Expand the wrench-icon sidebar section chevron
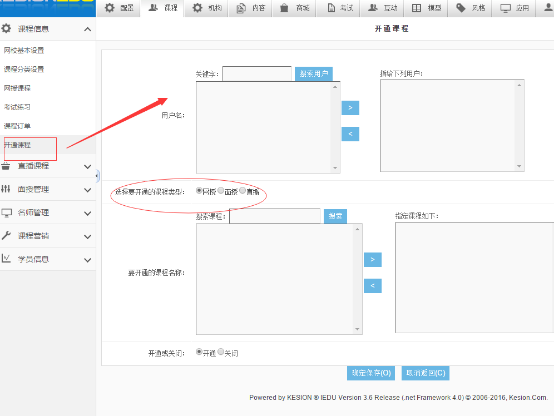 (88, 236)
